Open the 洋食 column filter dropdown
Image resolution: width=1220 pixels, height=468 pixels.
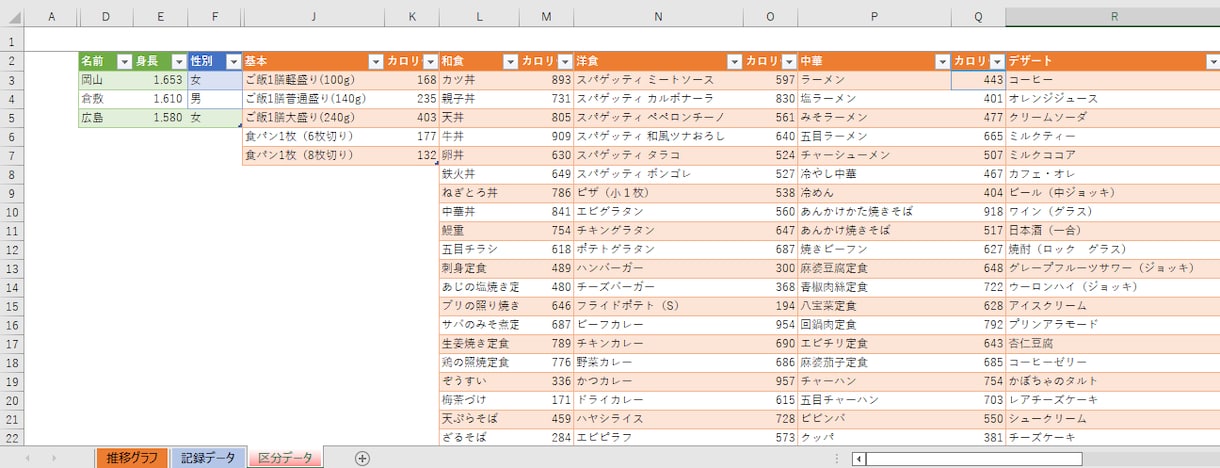click(734, 61)
